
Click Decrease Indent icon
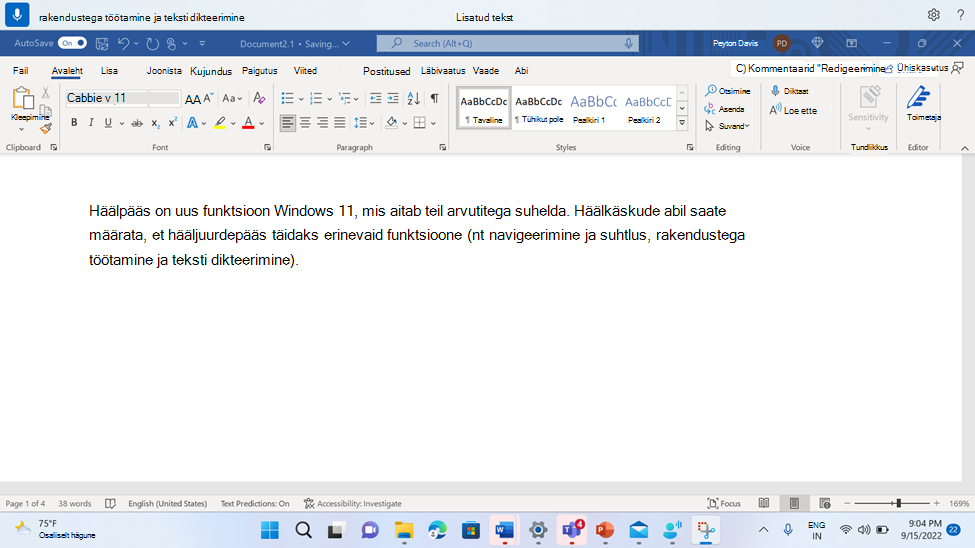(x=376, y=98)
